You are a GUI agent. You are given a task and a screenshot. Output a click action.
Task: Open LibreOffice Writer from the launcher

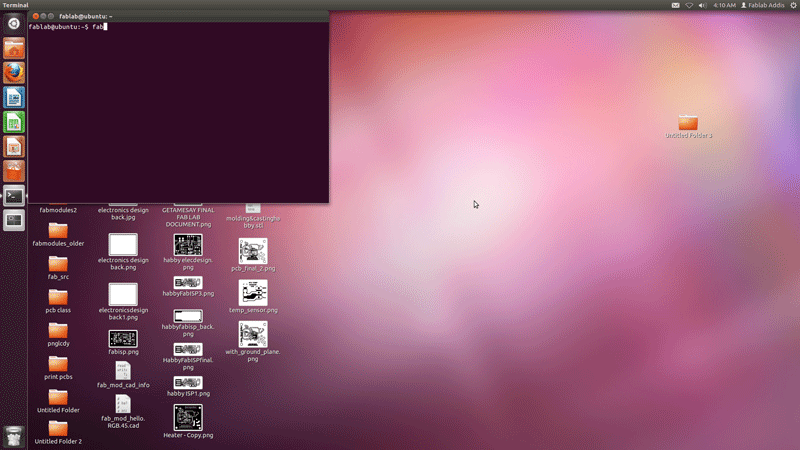(14, 97)
